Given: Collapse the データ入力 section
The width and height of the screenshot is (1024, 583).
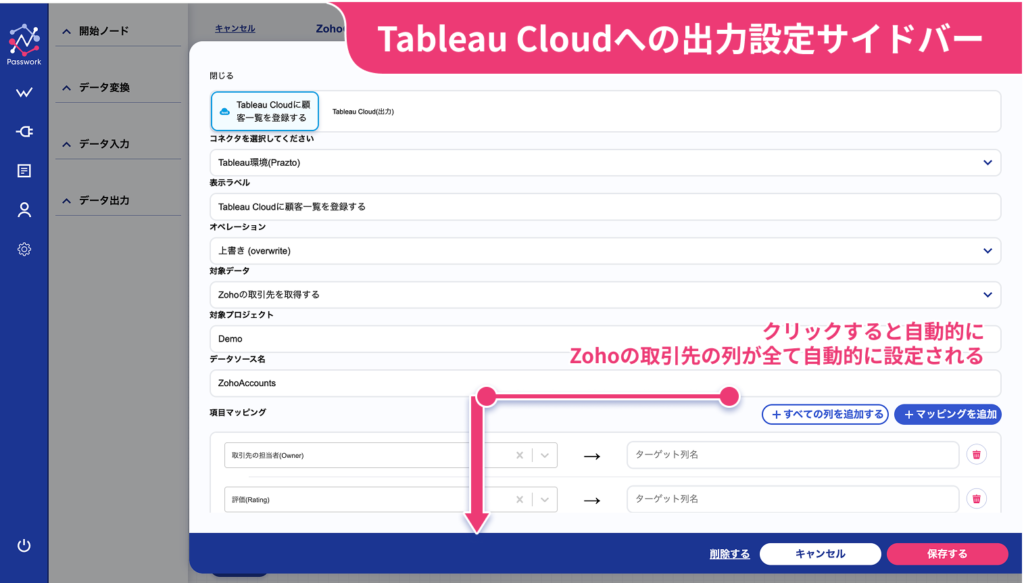Looking at the screenshot, I should point(67,144).
